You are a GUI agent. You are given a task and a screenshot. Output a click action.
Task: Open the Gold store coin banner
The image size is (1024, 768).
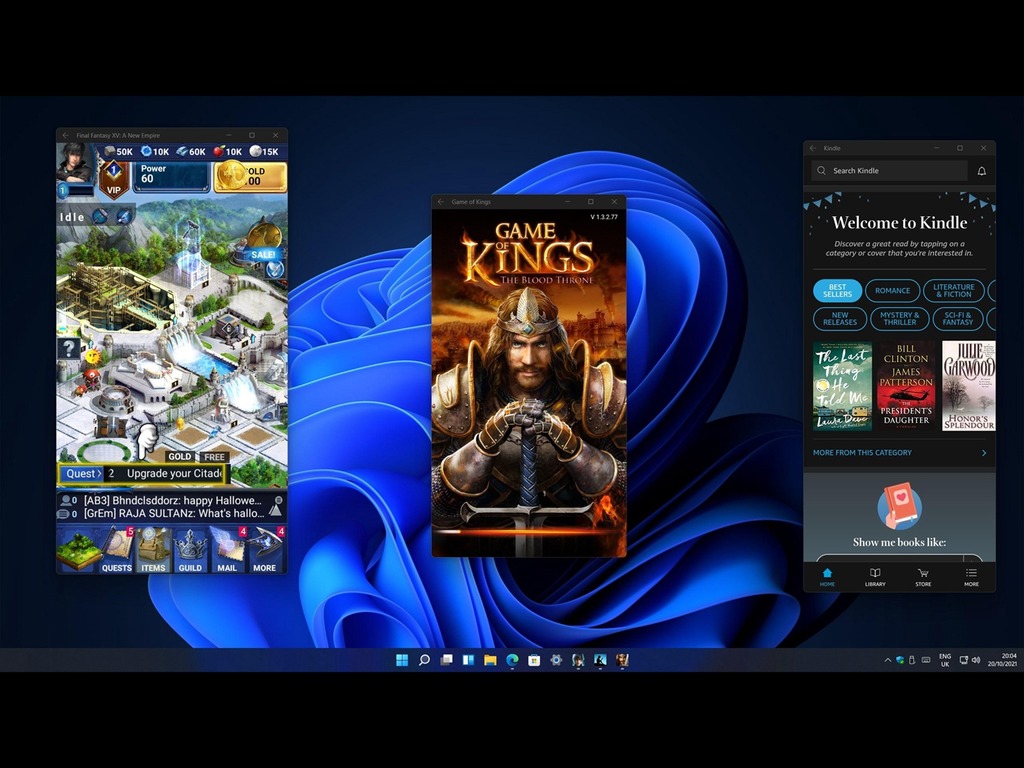(x=251, y=176)
